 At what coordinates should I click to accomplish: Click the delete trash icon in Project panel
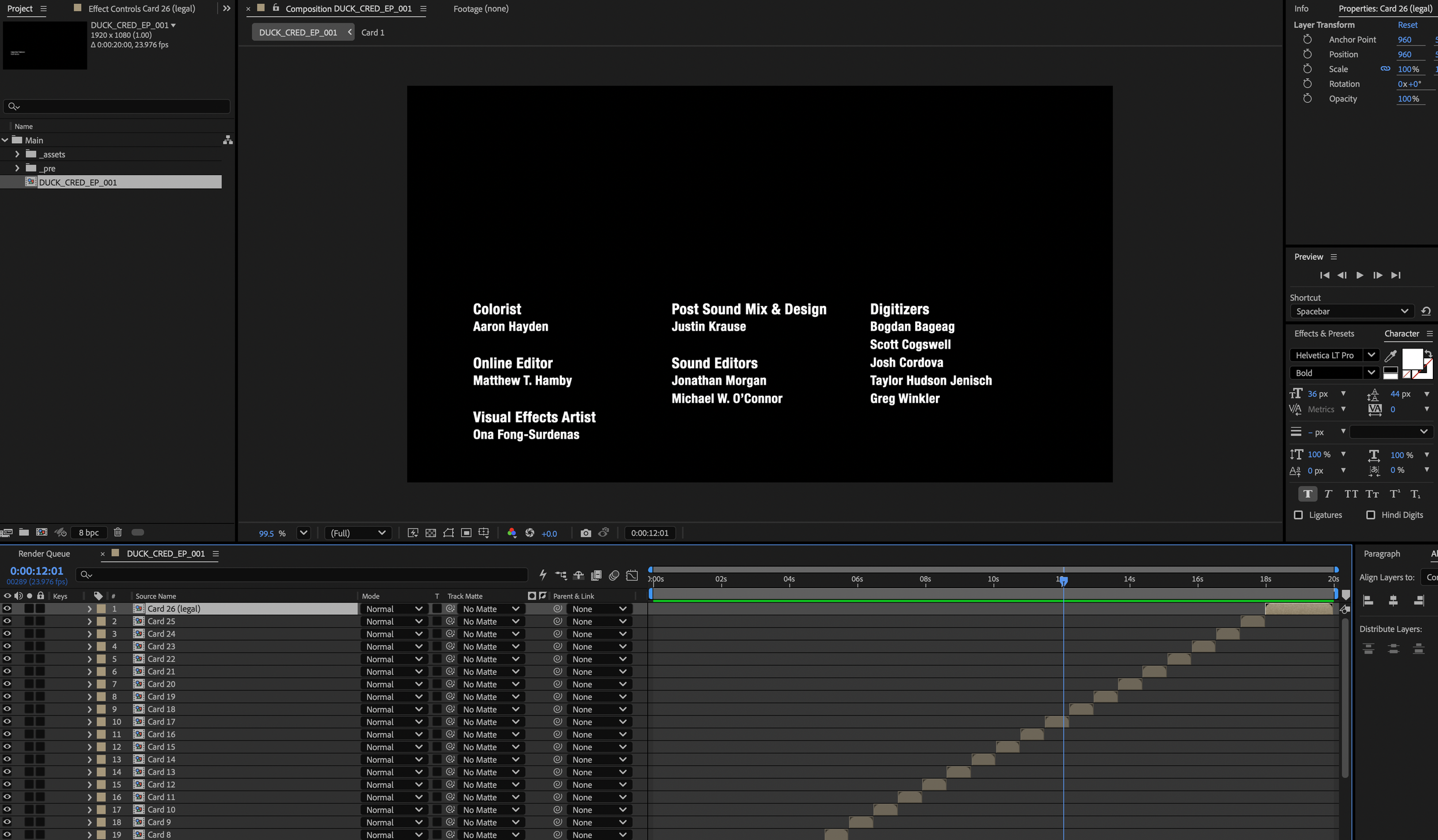[118, 532]
